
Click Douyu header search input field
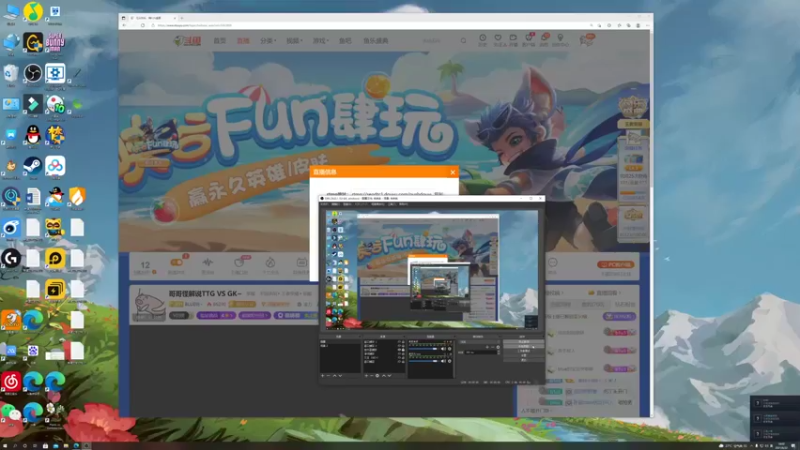(439, 40)
